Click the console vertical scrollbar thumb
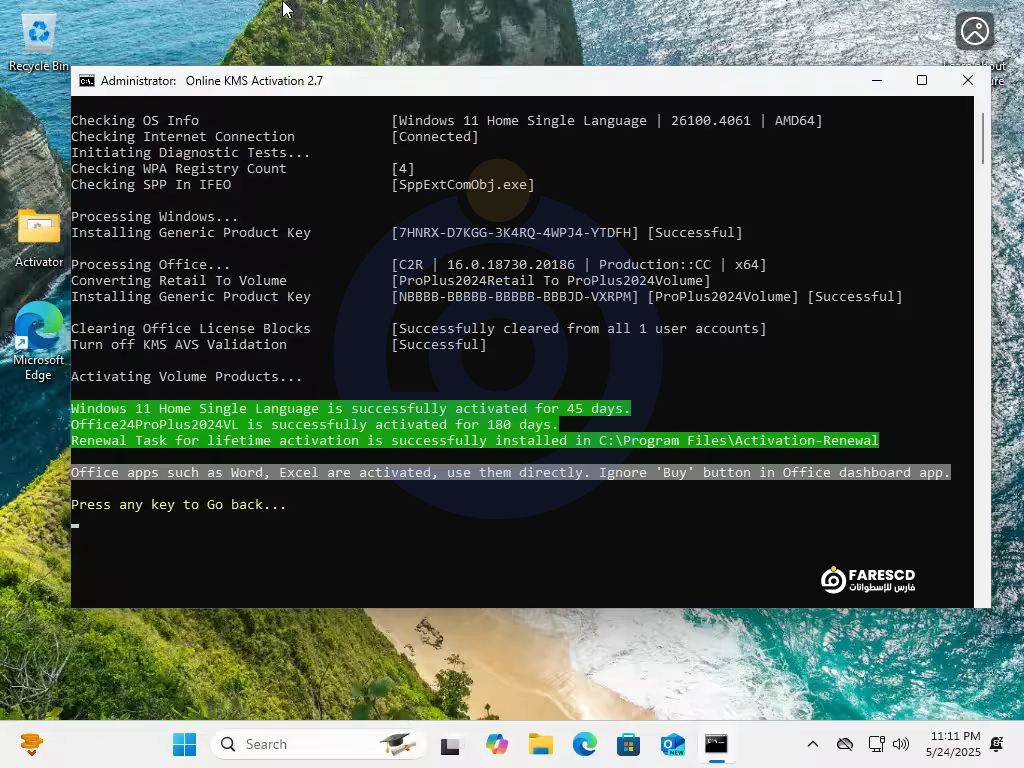Screen dimensions: 1024x768 (982, 138)
